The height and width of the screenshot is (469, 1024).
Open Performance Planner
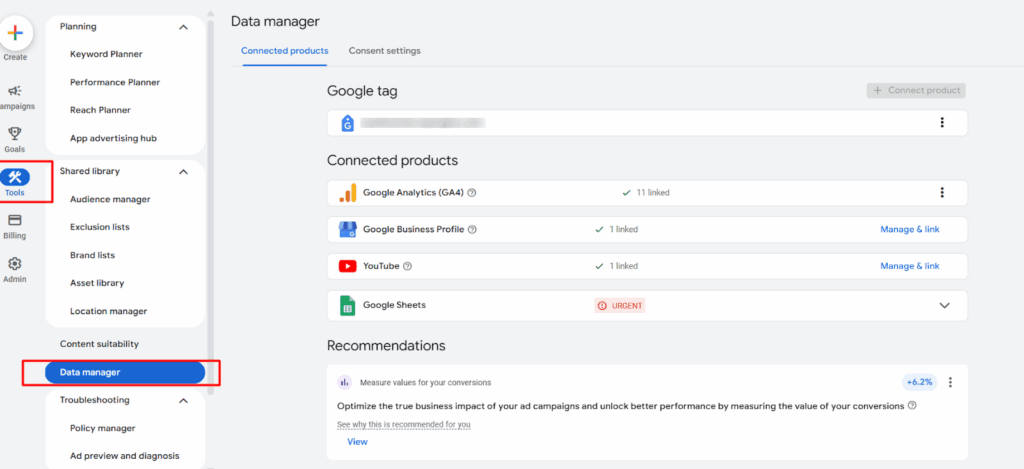(x=115, y=82)
